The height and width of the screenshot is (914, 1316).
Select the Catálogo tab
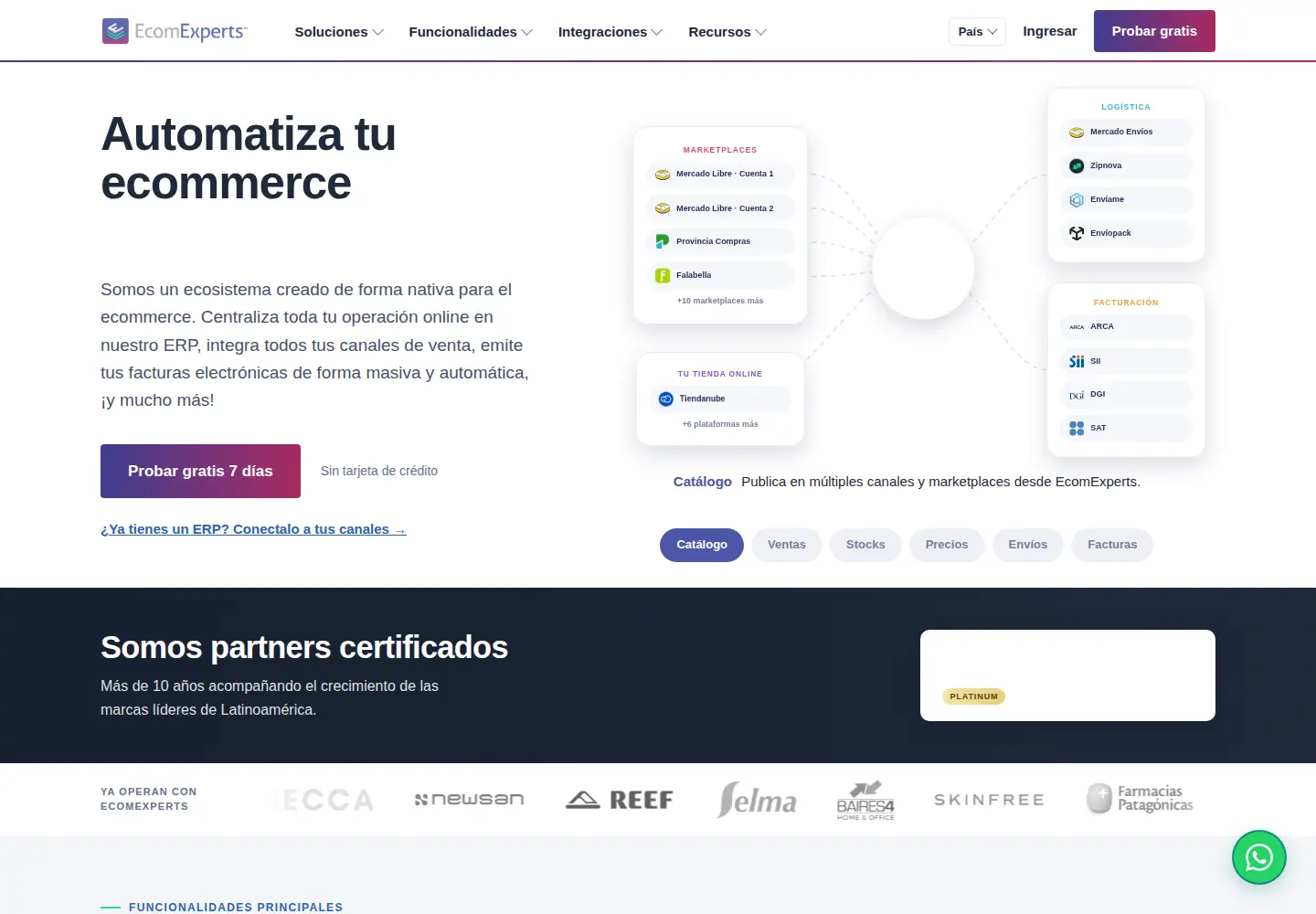pos(702,545)
